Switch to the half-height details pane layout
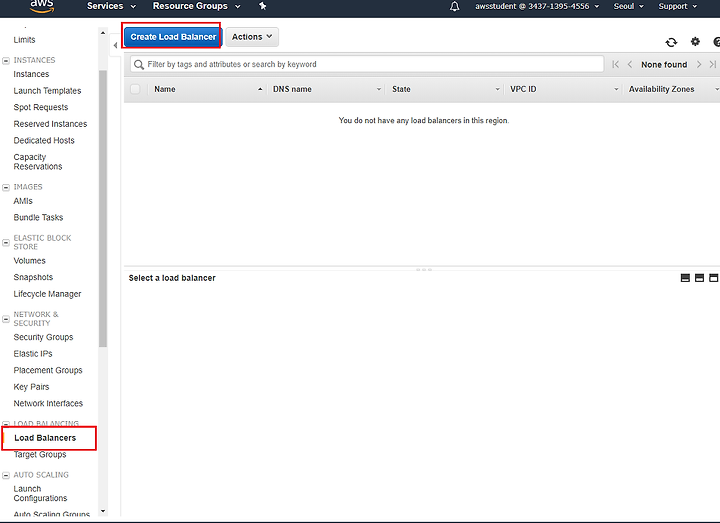 pyautogui.click(x=699, y=278)
